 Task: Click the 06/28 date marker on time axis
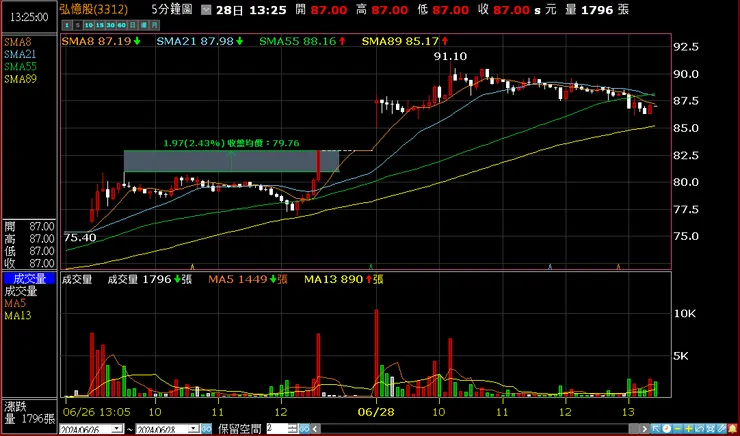click(376, 411)
